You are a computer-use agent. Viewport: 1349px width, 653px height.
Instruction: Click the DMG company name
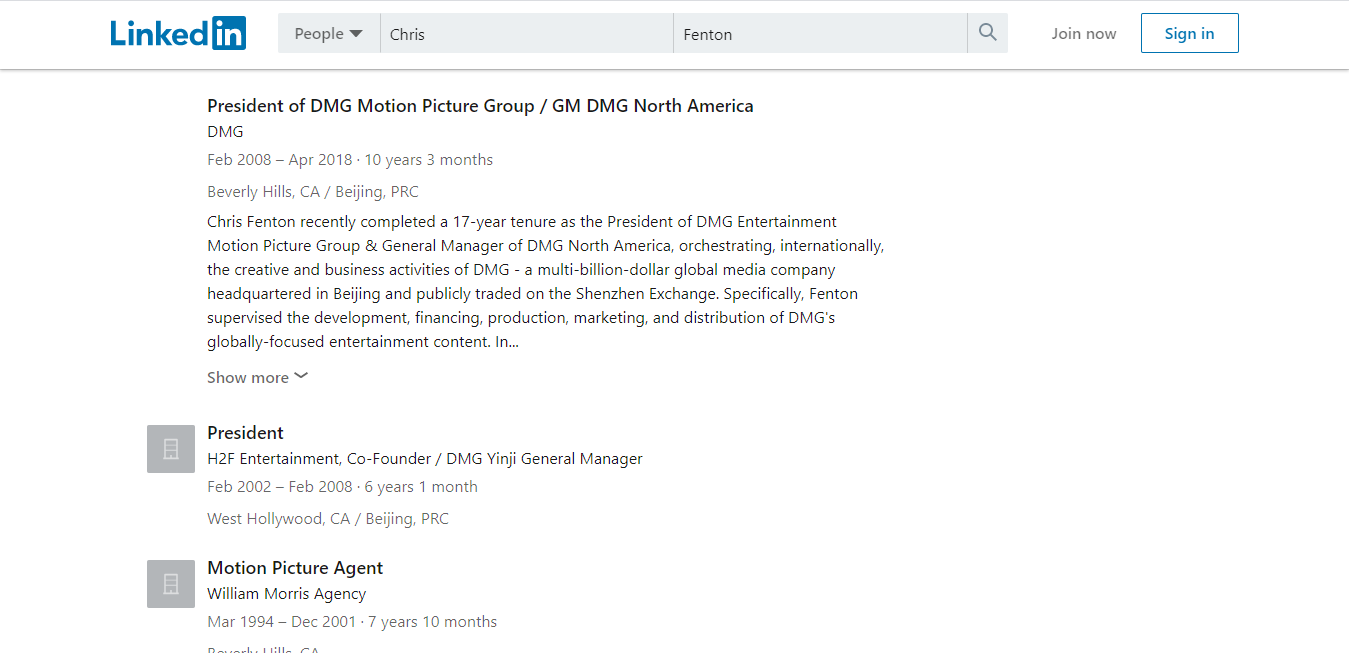(225, 132)
